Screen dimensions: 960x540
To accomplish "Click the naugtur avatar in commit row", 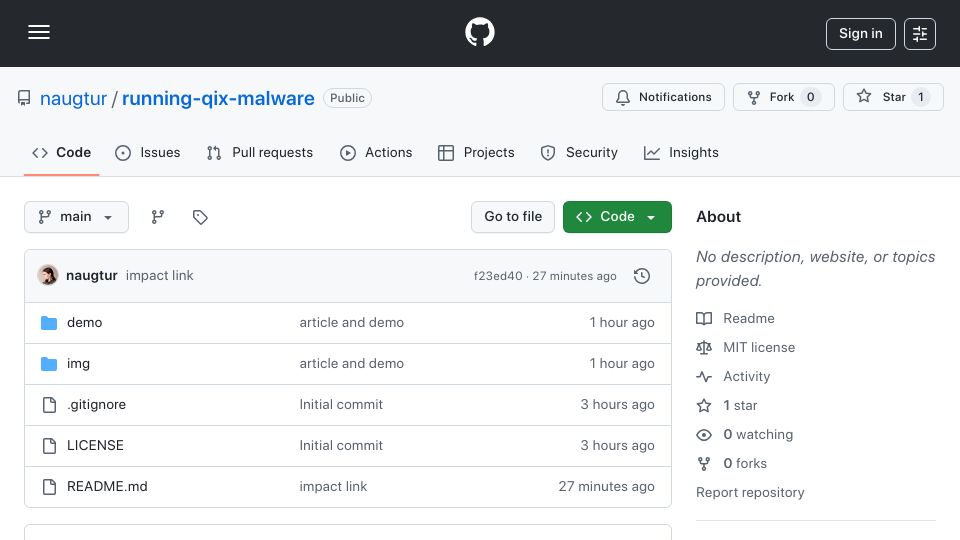I will [48, 276].
